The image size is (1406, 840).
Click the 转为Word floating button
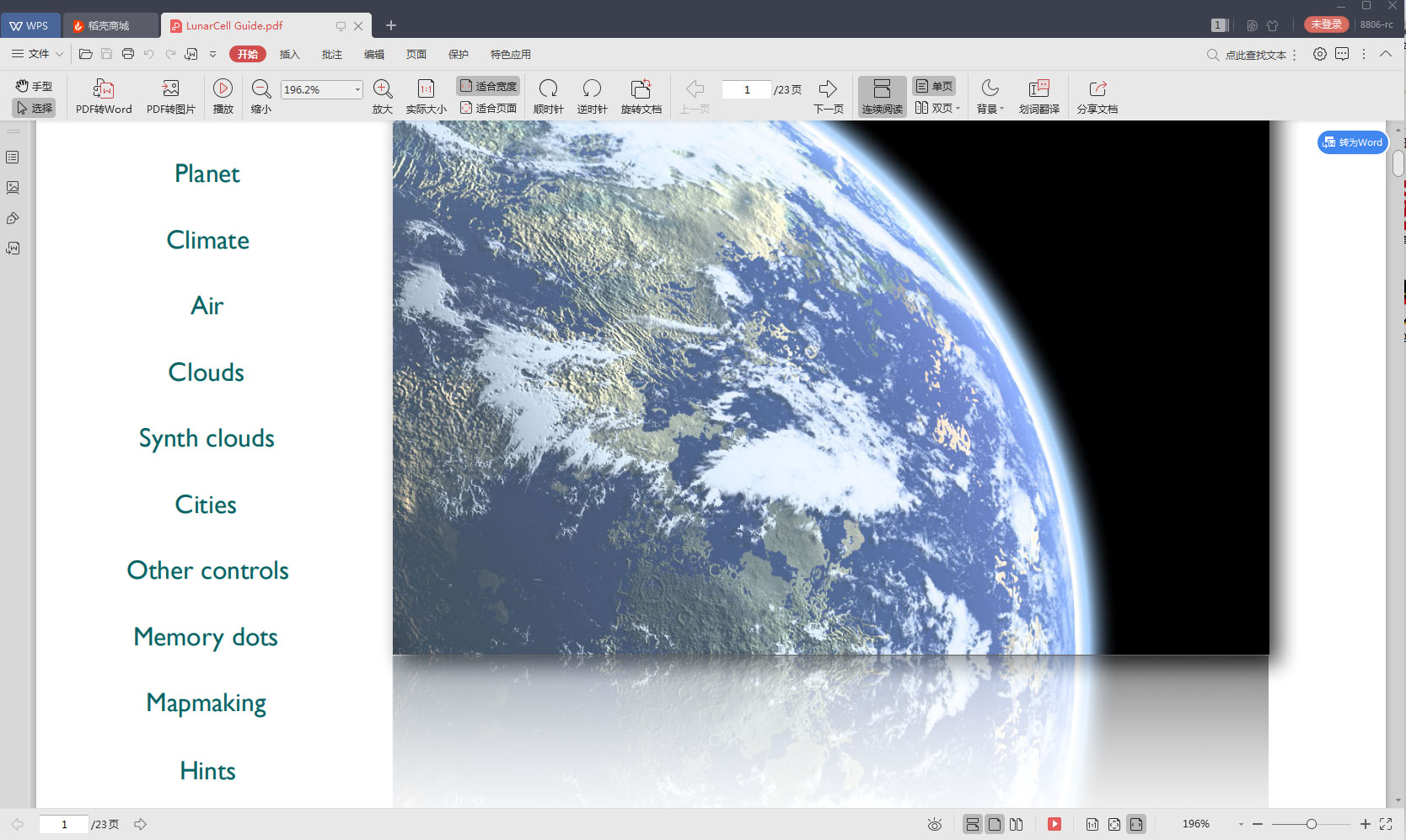tap(1352, 142)
